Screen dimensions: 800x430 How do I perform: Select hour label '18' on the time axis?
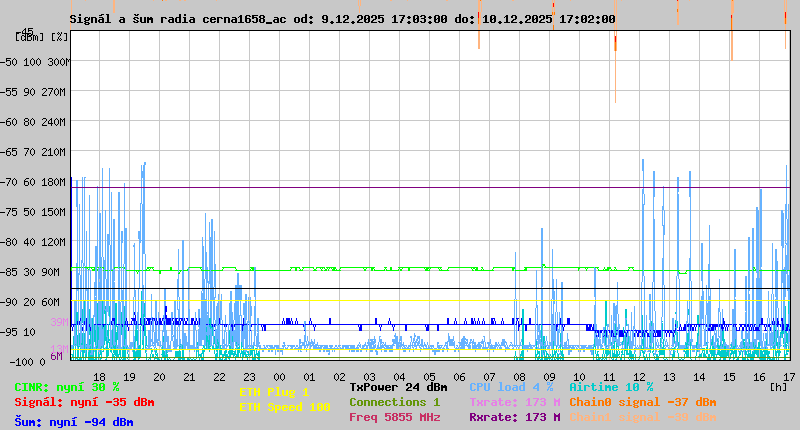point(99,377)
